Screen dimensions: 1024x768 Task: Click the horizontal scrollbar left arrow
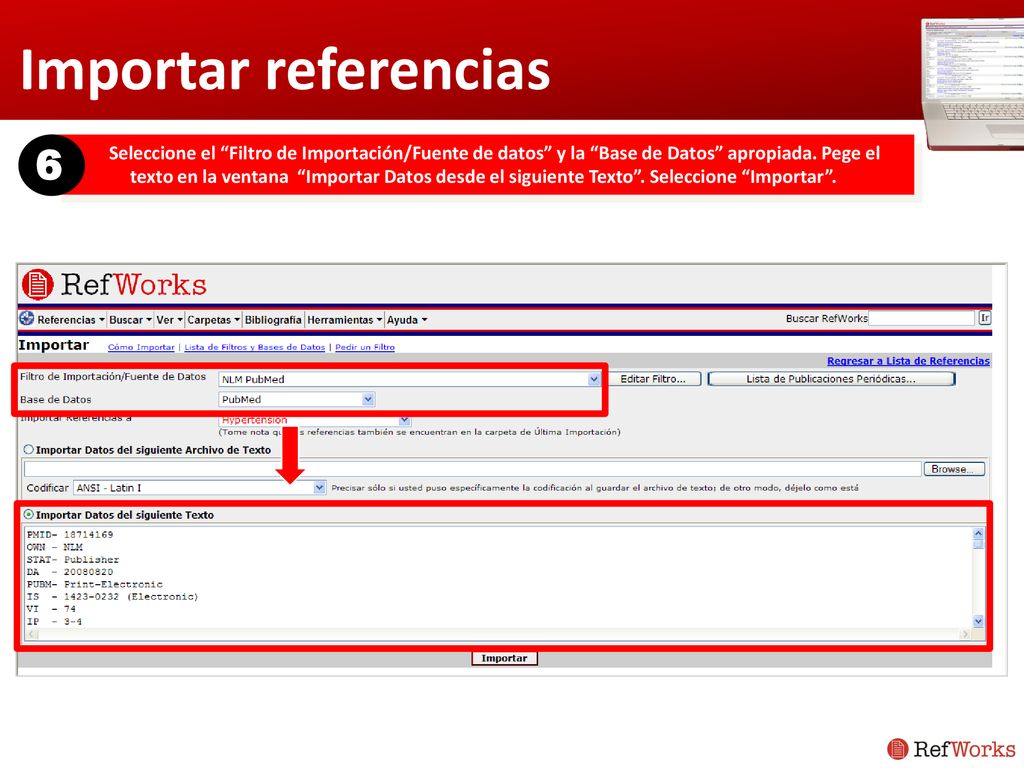tap(31, 634)
